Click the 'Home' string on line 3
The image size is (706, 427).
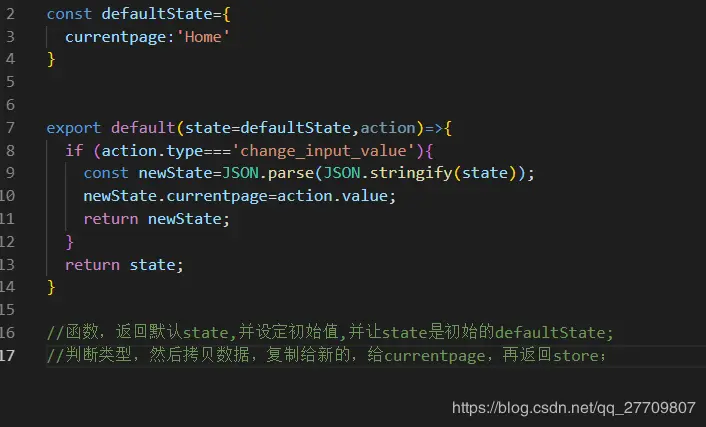coord(203,37)
